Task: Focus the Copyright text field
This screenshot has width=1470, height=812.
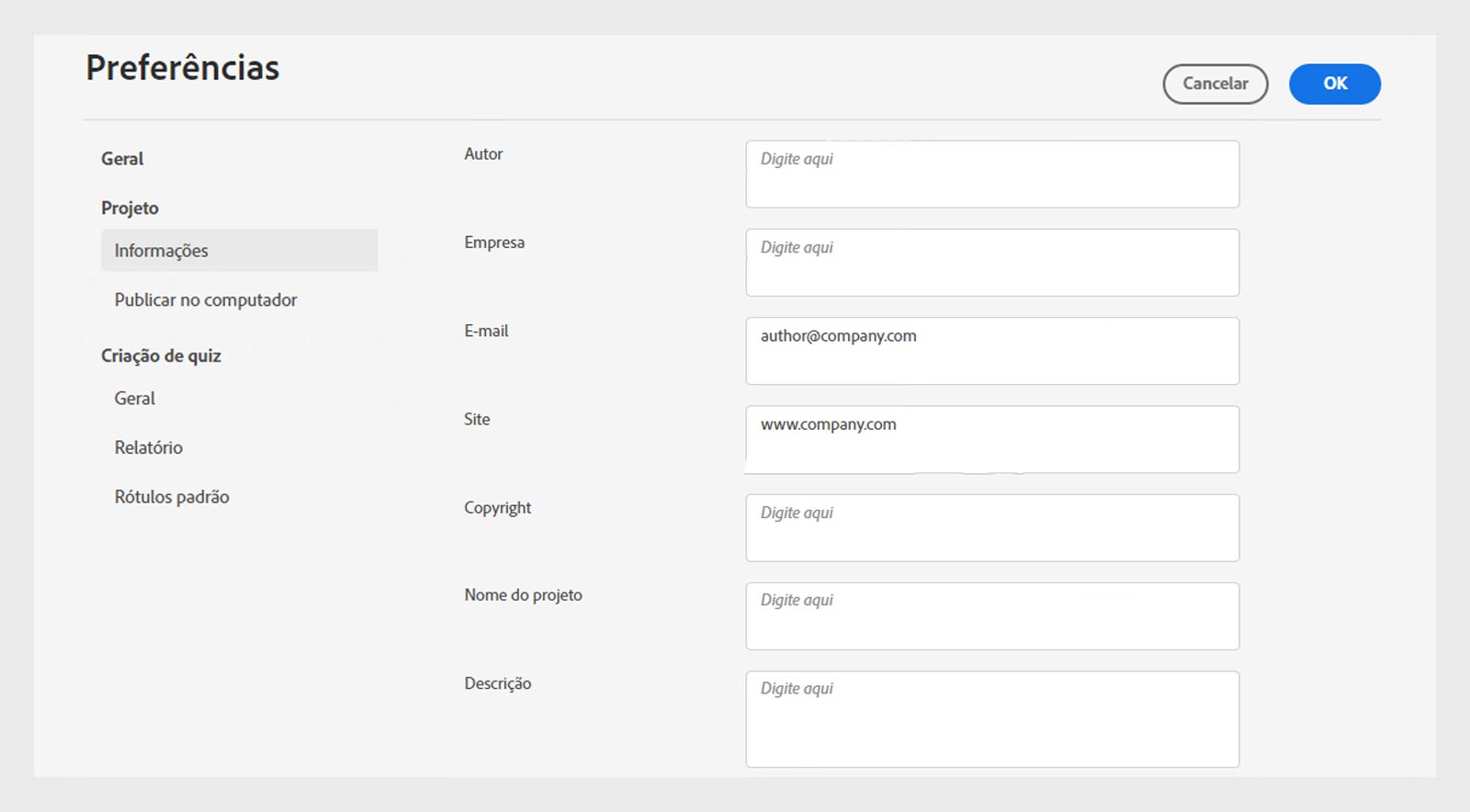Action: click(x=992, y=528)
